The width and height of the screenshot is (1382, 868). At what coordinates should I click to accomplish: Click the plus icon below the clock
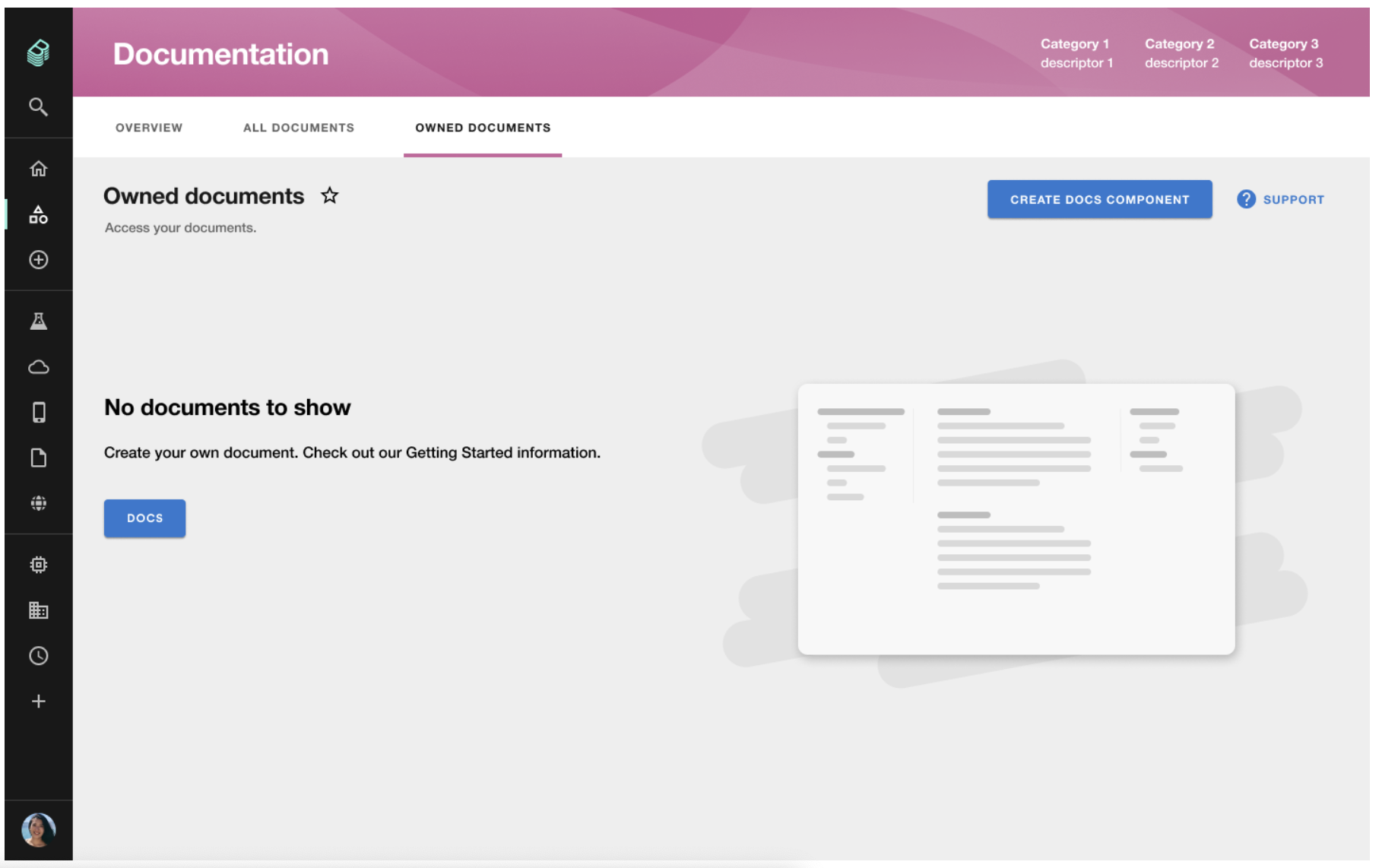38,701
